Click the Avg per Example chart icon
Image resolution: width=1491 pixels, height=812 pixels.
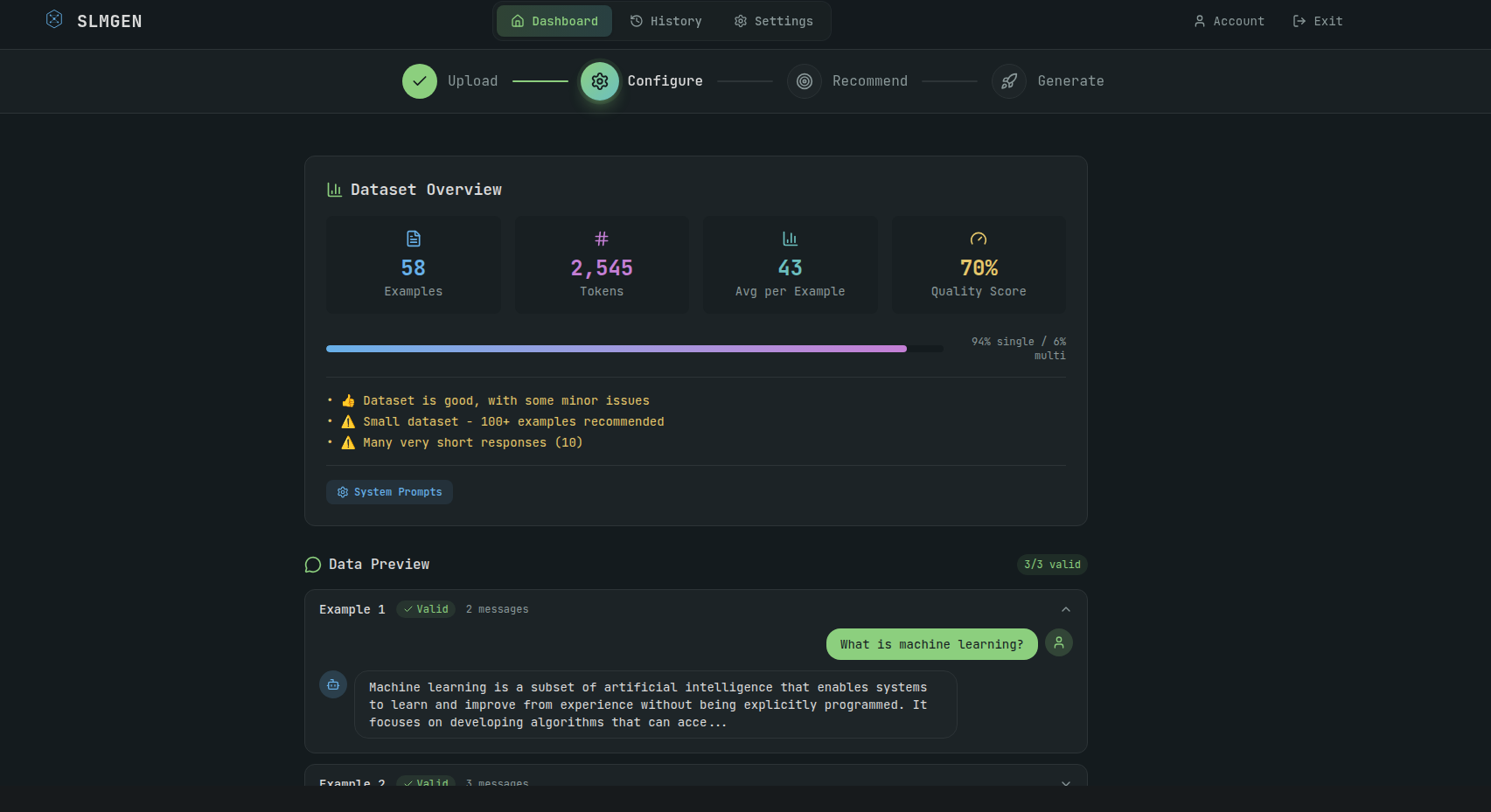[790, 238]
